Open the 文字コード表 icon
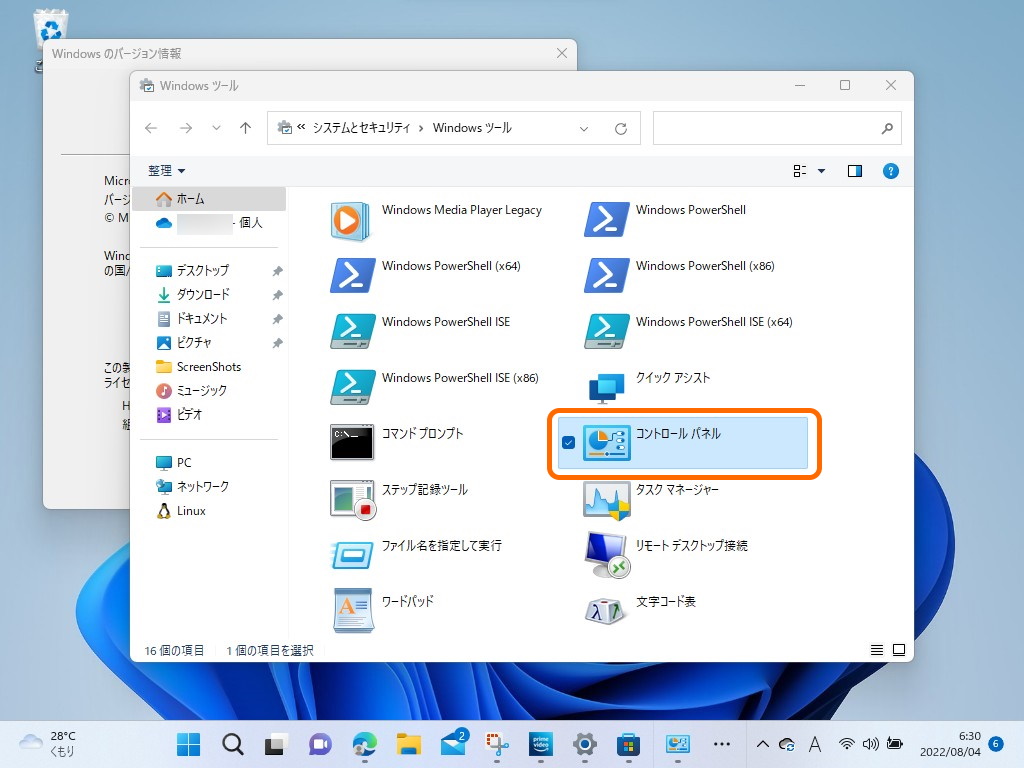Viewport: 1024px width, 768px height. click(x=605, y=611)
